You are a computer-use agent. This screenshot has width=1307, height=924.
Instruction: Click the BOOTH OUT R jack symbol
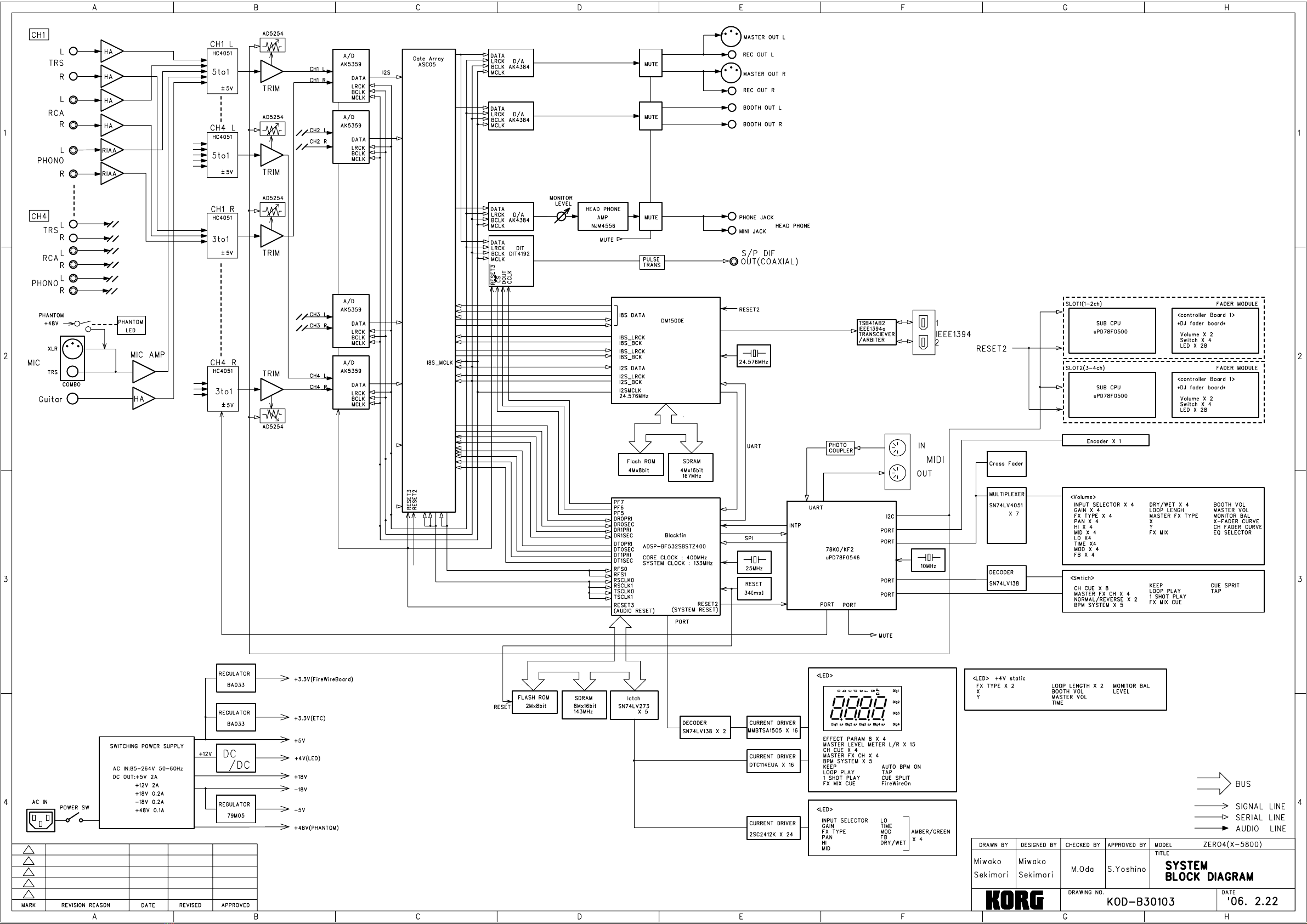(732, 124)
